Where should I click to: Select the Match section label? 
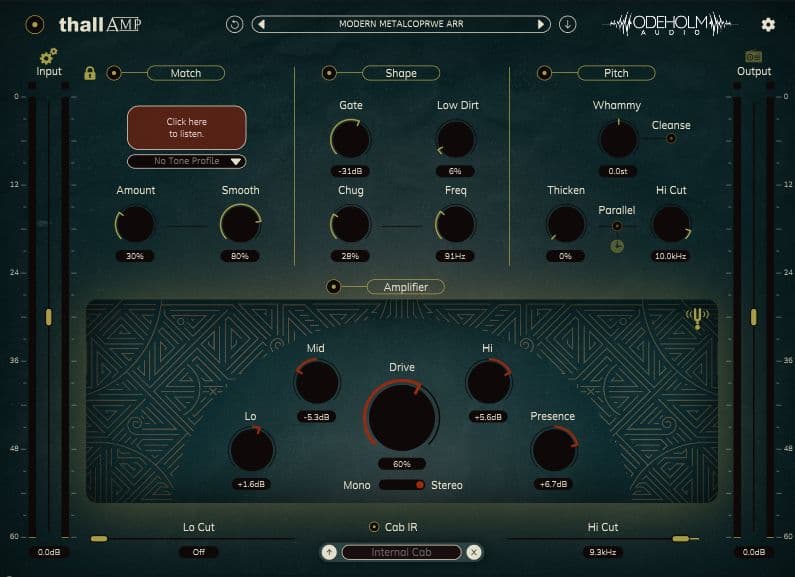[x=186, y=73]
